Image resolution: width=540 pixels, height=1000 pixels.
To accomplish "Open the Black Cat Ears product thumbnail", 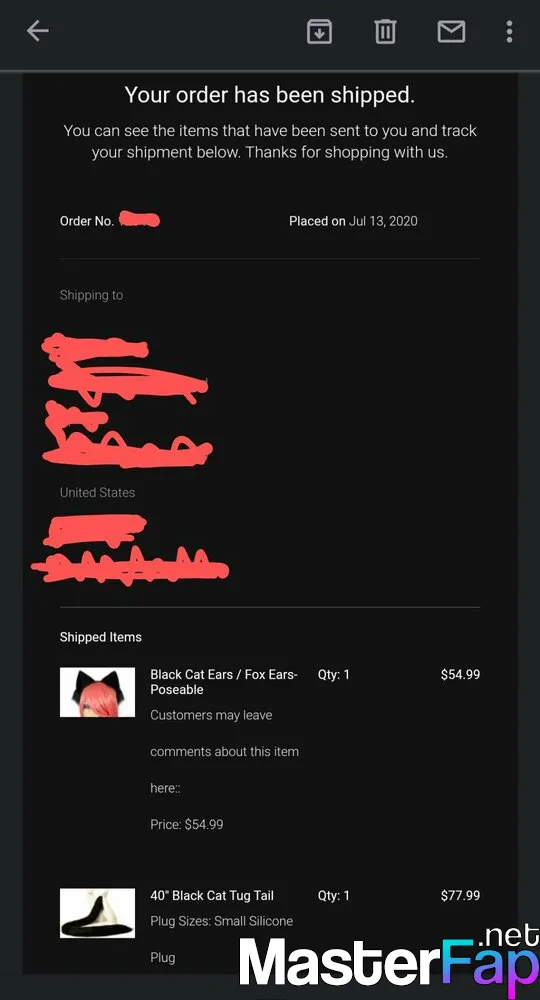I will pyautogui.click(x=98, y=692).
